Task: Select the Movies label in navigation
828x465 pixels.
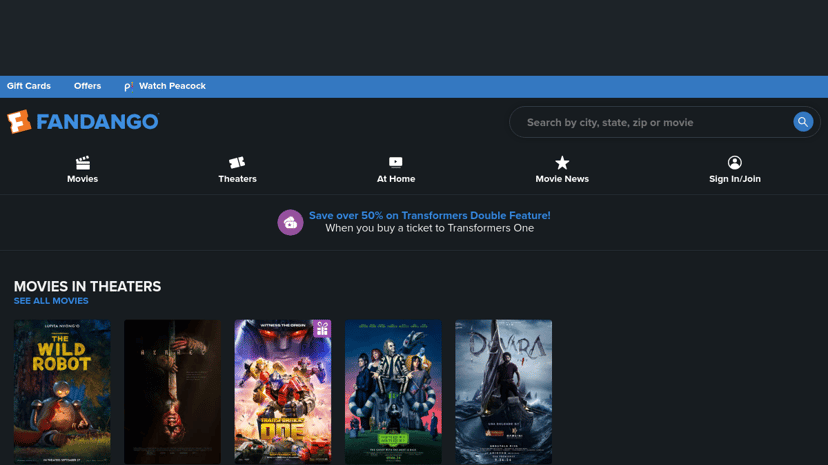Action: point(82,179)
